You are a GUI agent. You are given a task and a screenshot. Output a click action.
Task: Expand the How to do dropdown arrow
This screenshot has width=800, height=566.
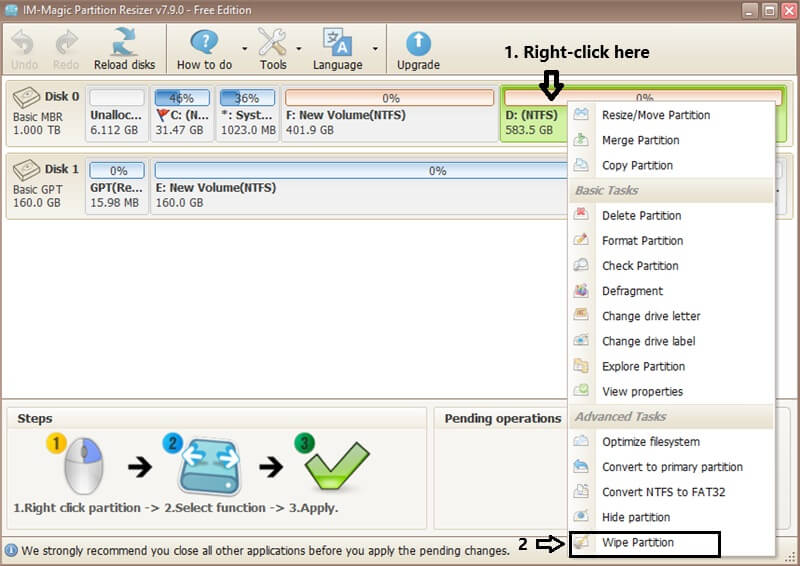244,49
